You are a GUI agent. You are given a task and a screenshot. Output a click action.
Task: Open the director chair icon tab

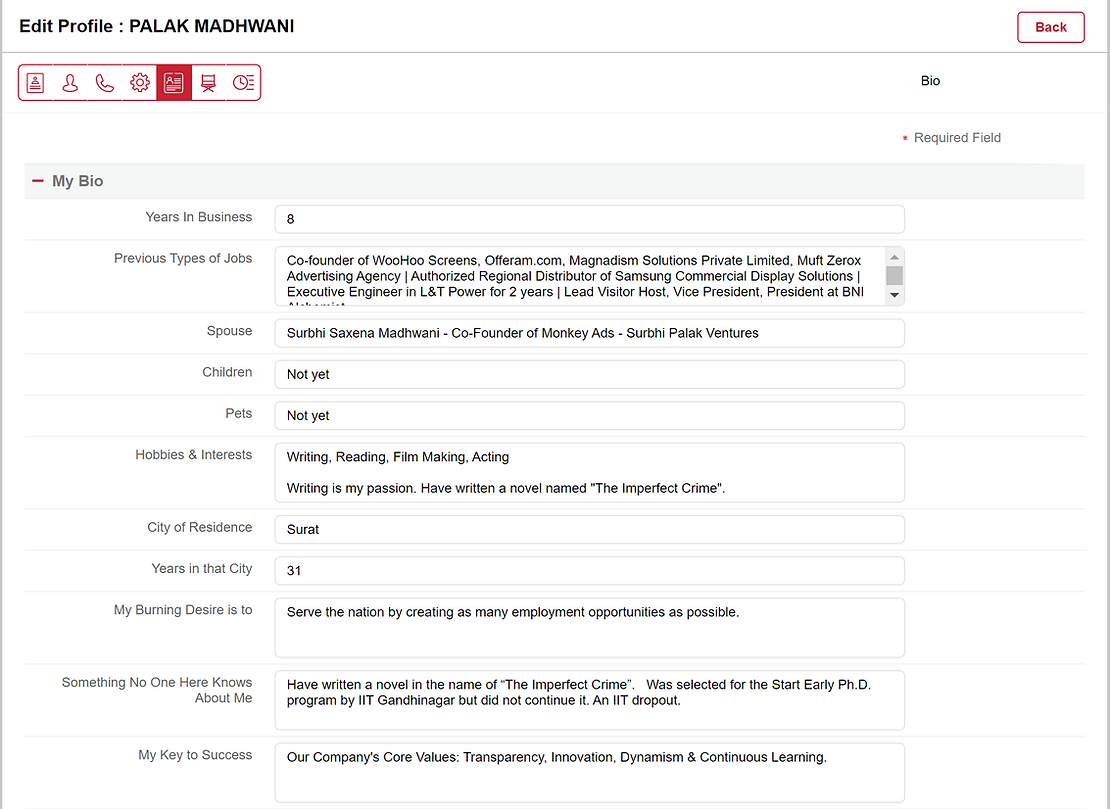pos(208,83)
